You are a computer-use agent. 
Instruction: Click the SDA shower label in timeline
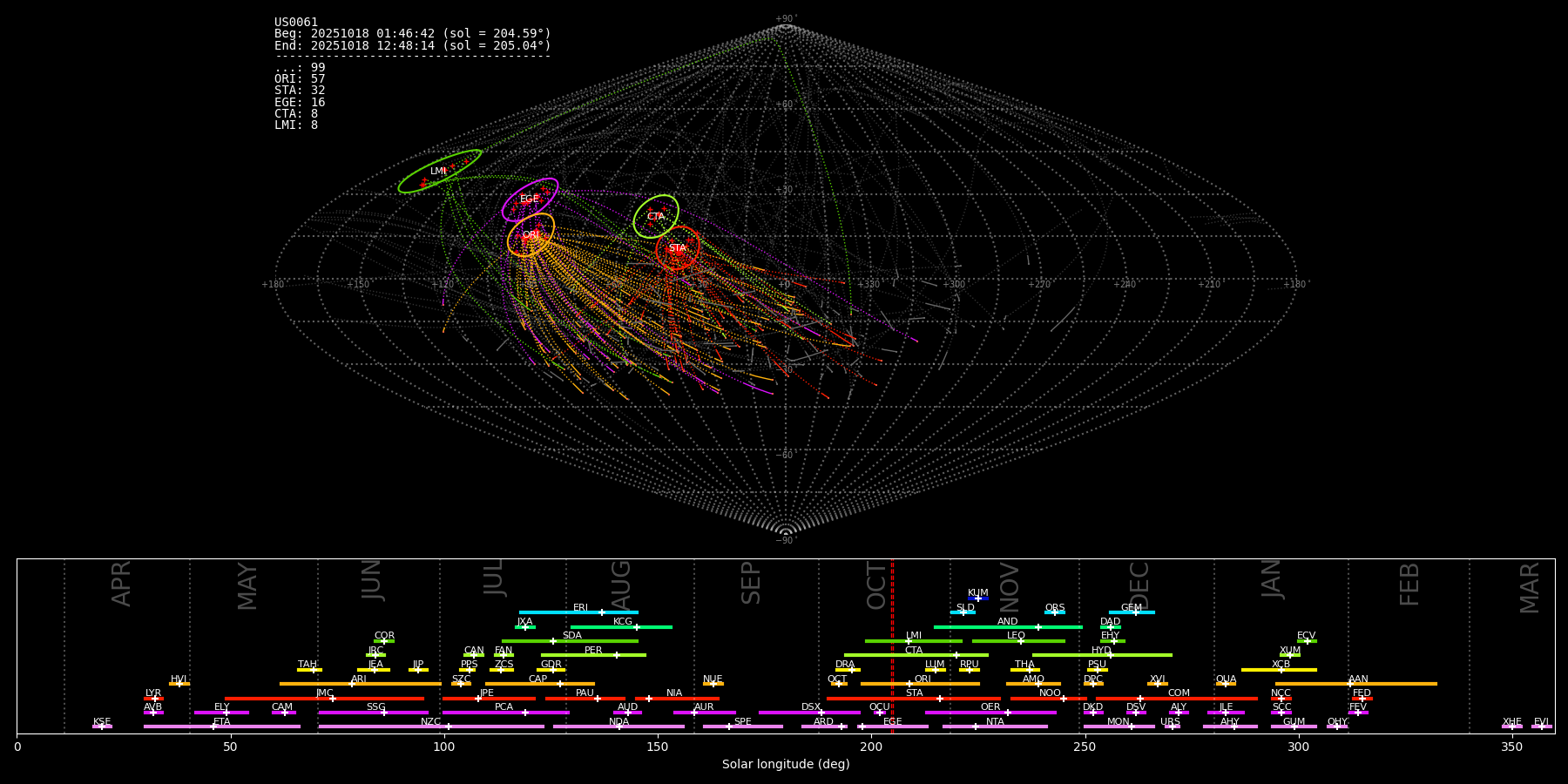coord(572,636)
